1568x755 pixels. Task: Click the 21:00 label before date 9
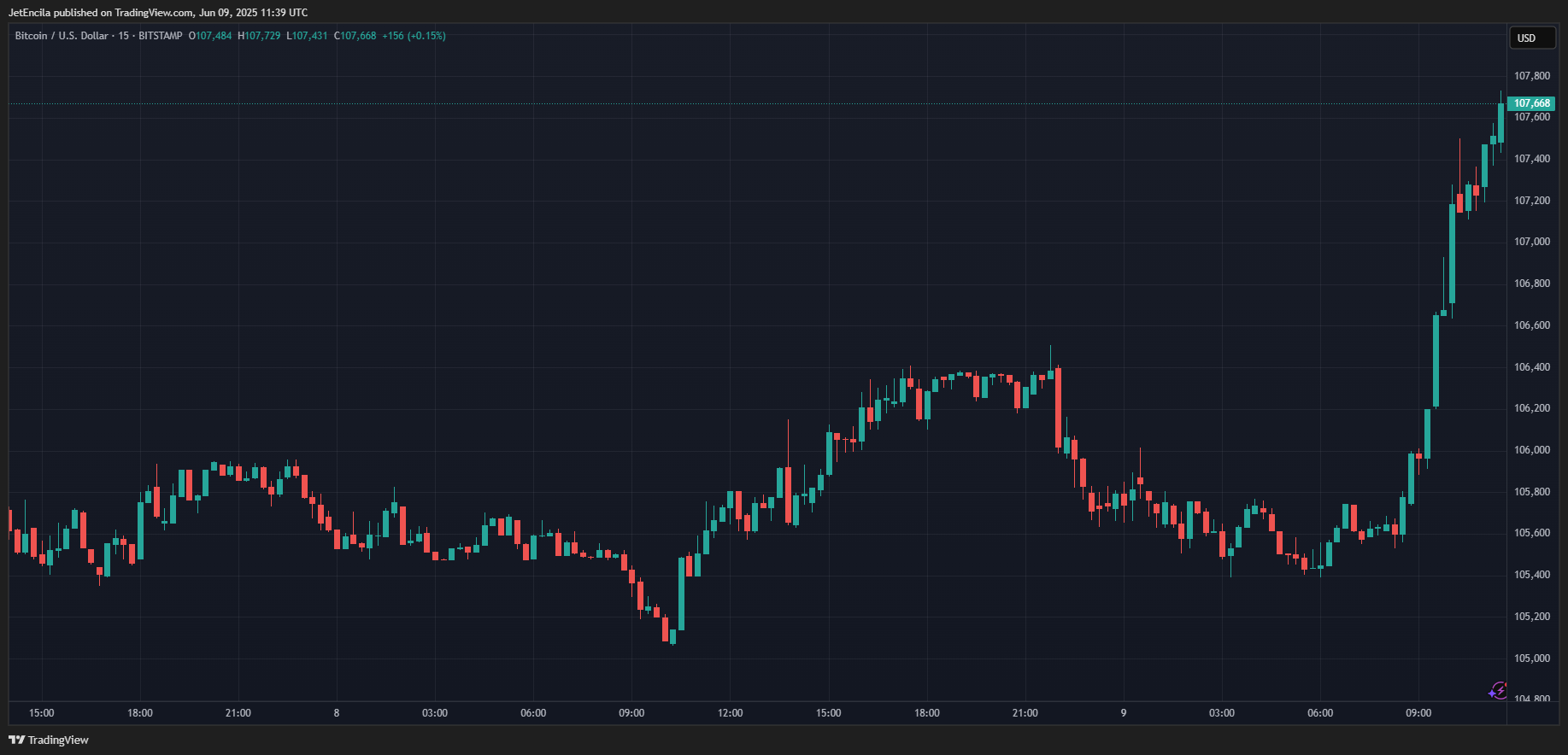tap(1025, 713)
